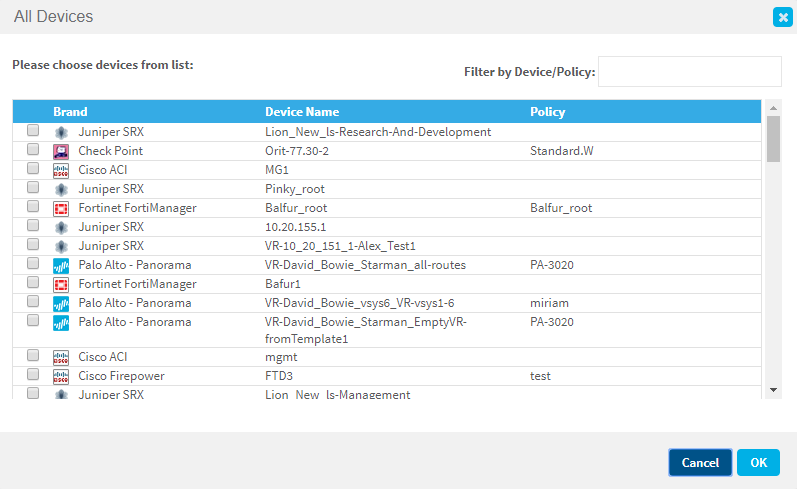Click the Check Point brand icon for Orit-77.30-2

click(x=60, y=151)
